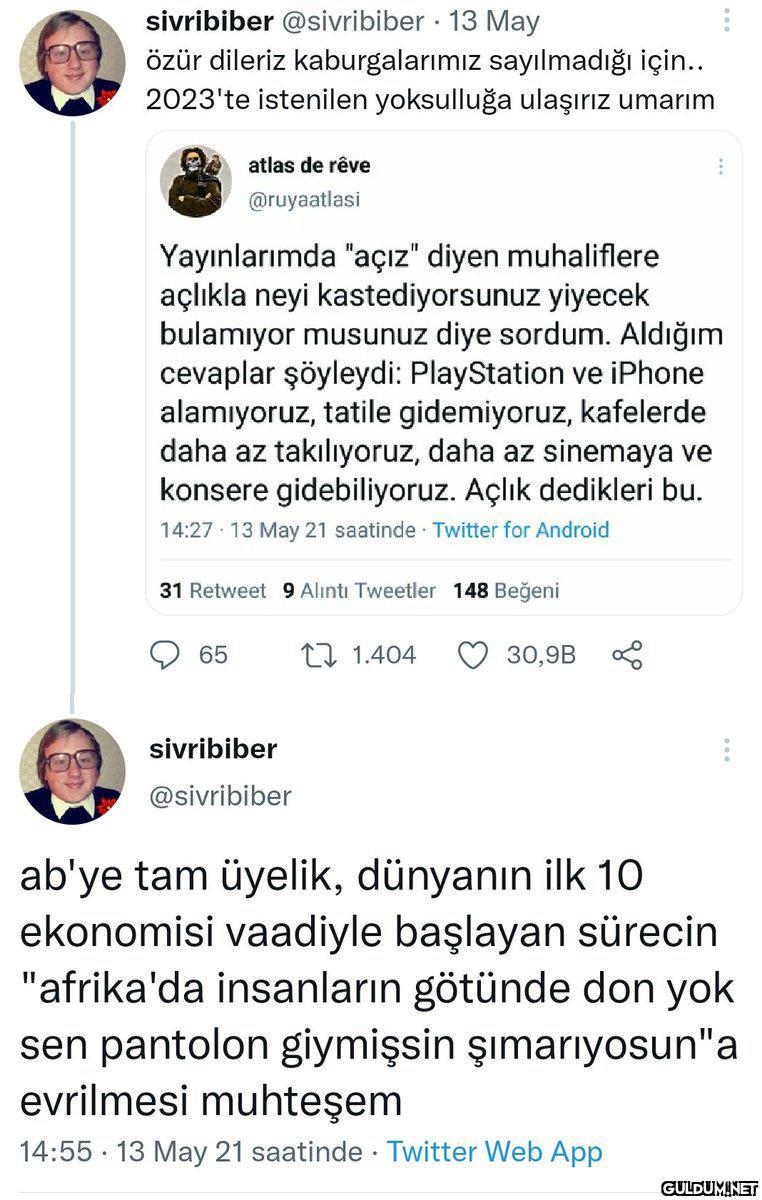Show the "148 Beğeni" likes list
The height and width of the screenshot is (1200, 762).
(x=506, y=591)
